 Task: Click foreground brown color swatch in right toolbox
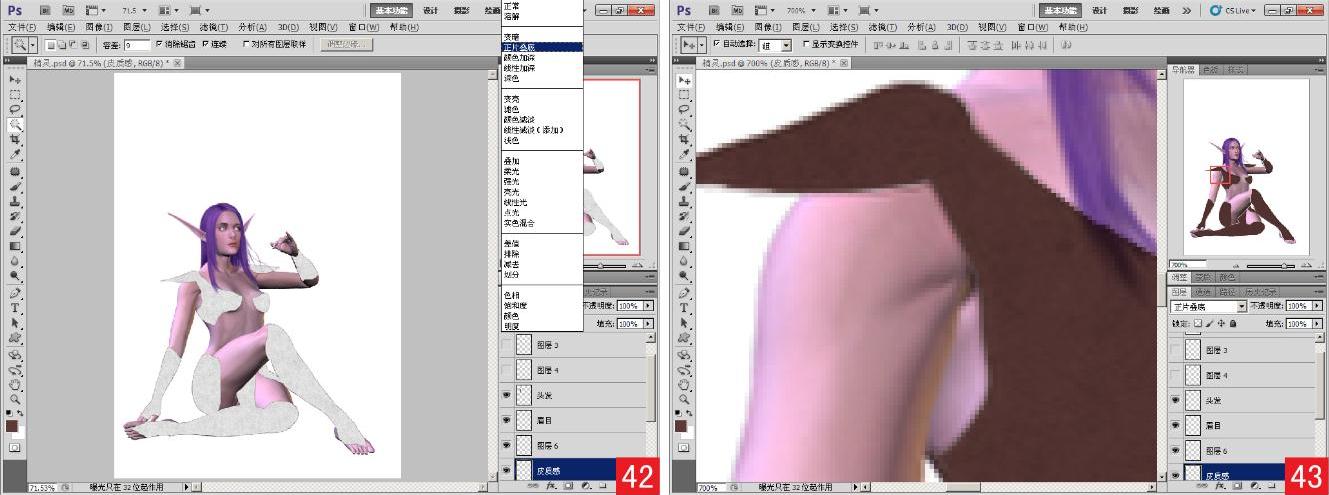tap(681, 427)
